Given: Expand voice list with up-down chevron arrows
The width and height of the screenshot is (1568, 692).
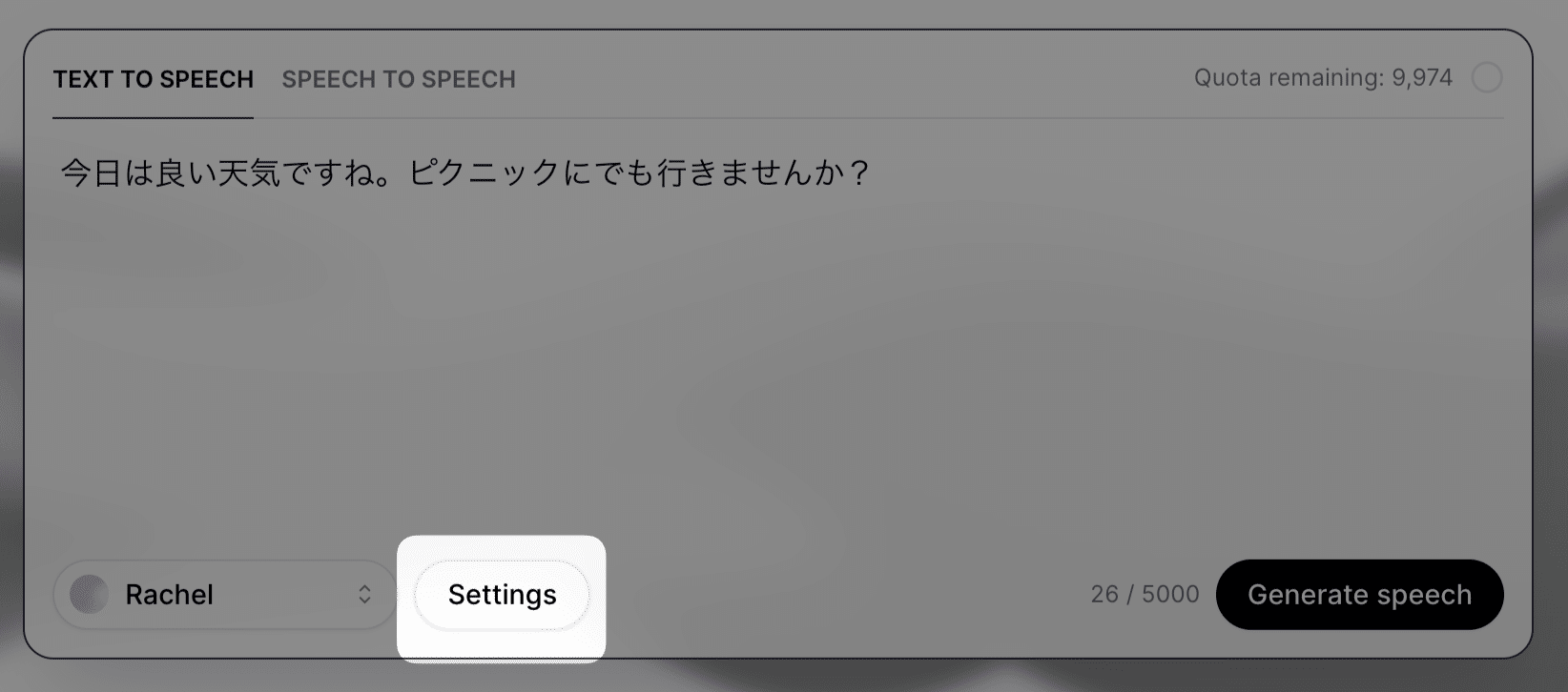Looking at the screenshot, I should pos(364,595).
